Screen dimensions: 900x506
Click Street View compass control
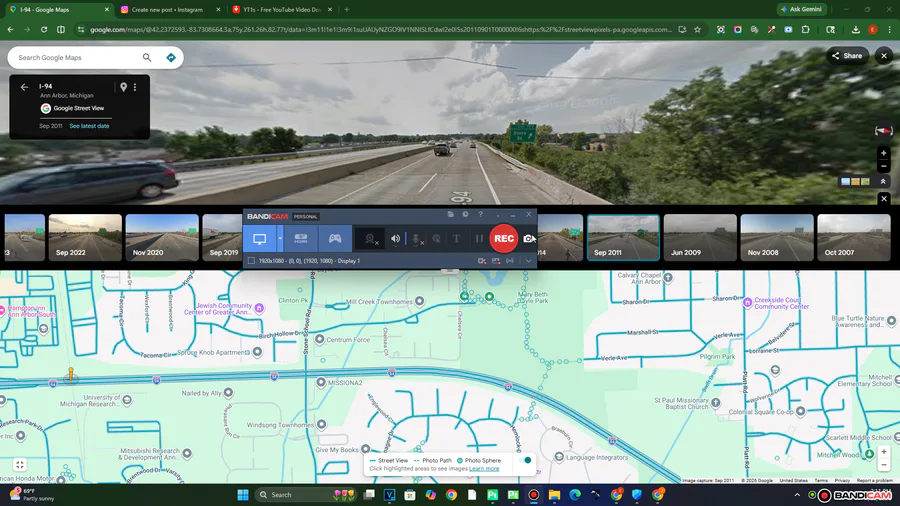point(883,131)
